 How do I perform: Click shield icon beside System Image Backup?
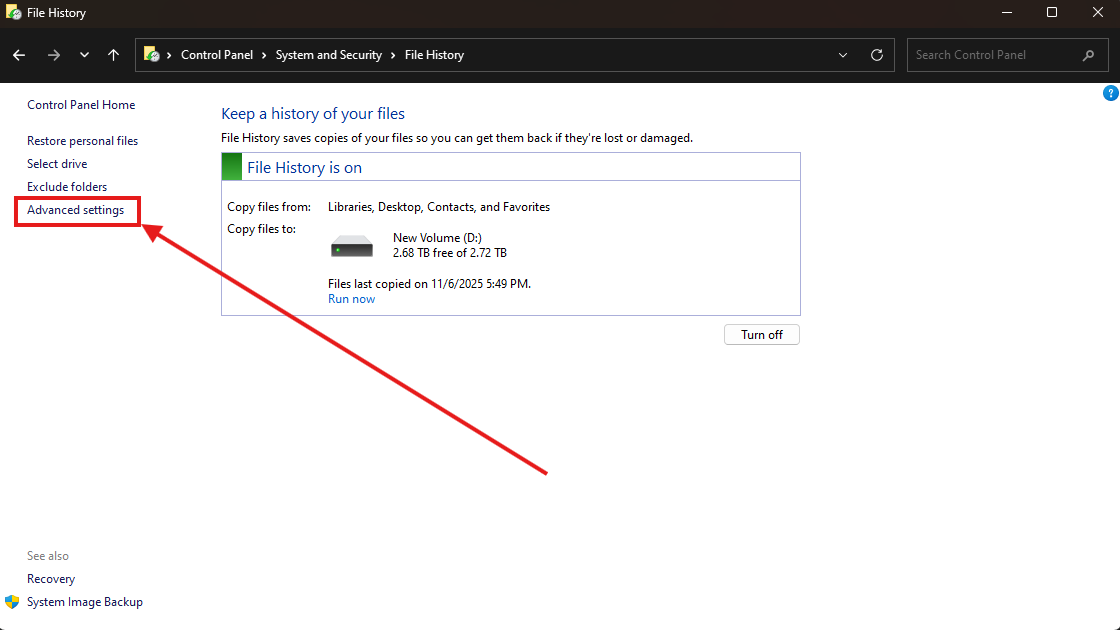pyautogui.click(x=12, y=601)
